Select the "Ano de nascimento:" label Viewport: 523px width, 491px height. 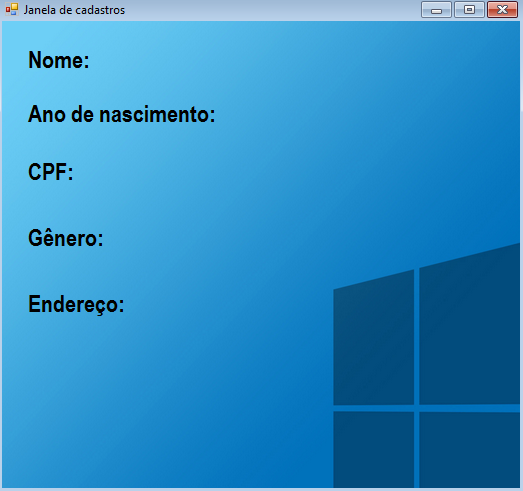point(122,114)
